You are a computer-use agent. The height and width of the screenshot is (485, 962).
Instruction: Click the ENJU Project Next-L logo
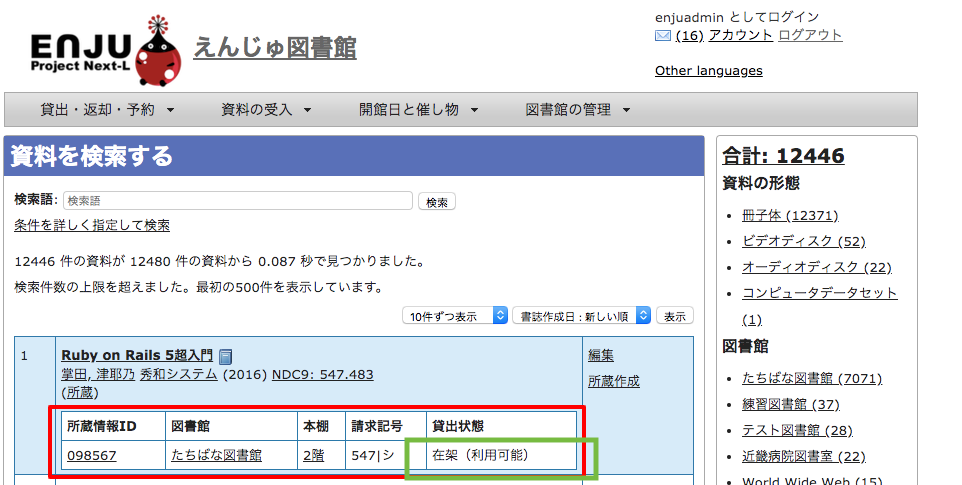coord(106,52)
